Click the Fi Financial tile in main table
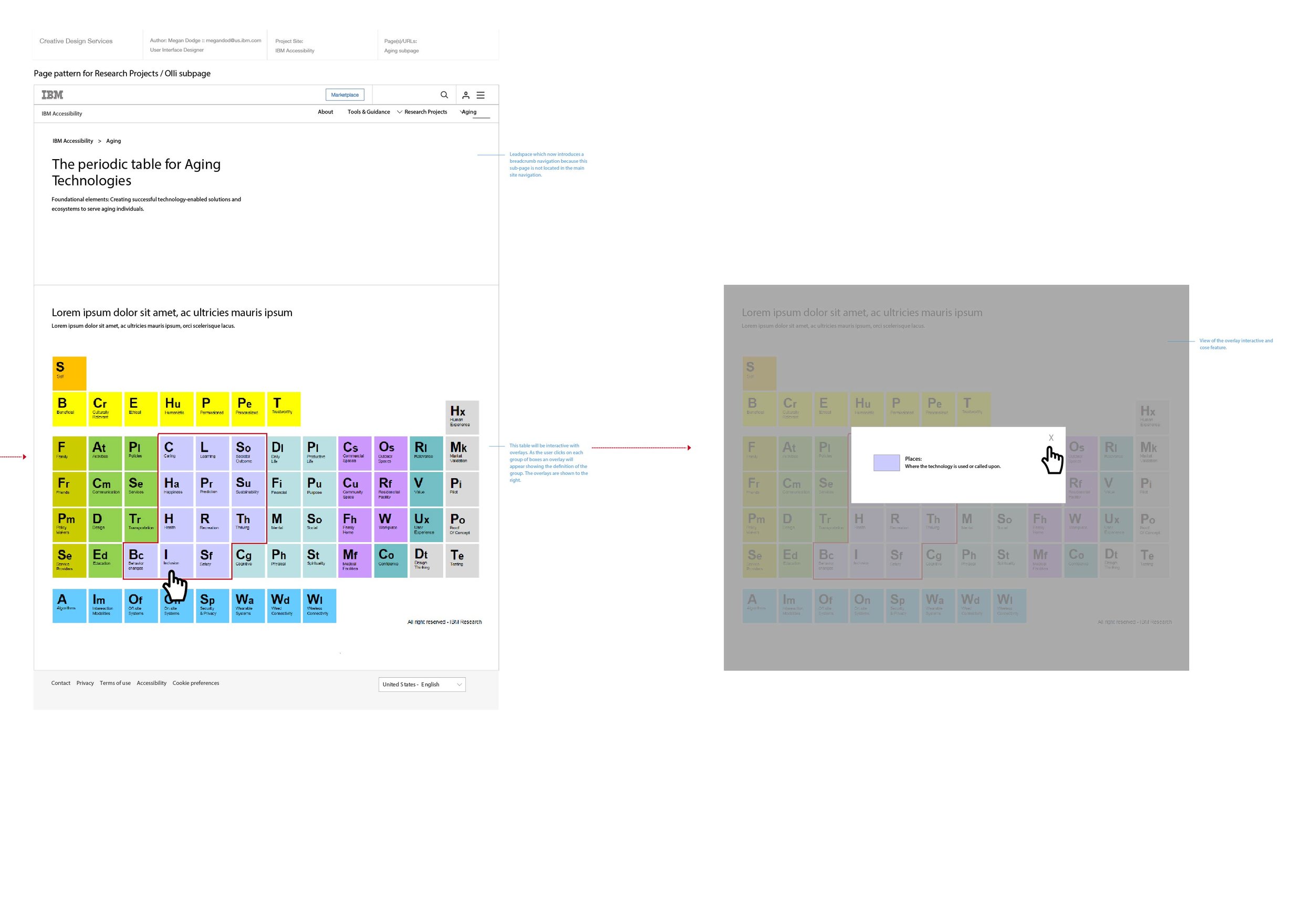 pos(284,489)
